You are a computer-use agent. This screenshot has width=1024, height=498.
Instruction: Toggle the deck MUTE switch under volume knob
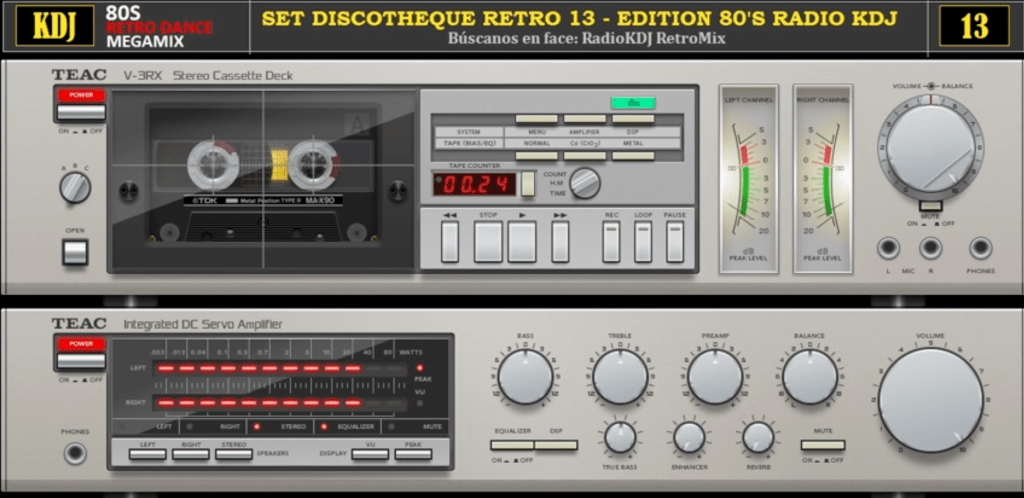tap(930, 206)
